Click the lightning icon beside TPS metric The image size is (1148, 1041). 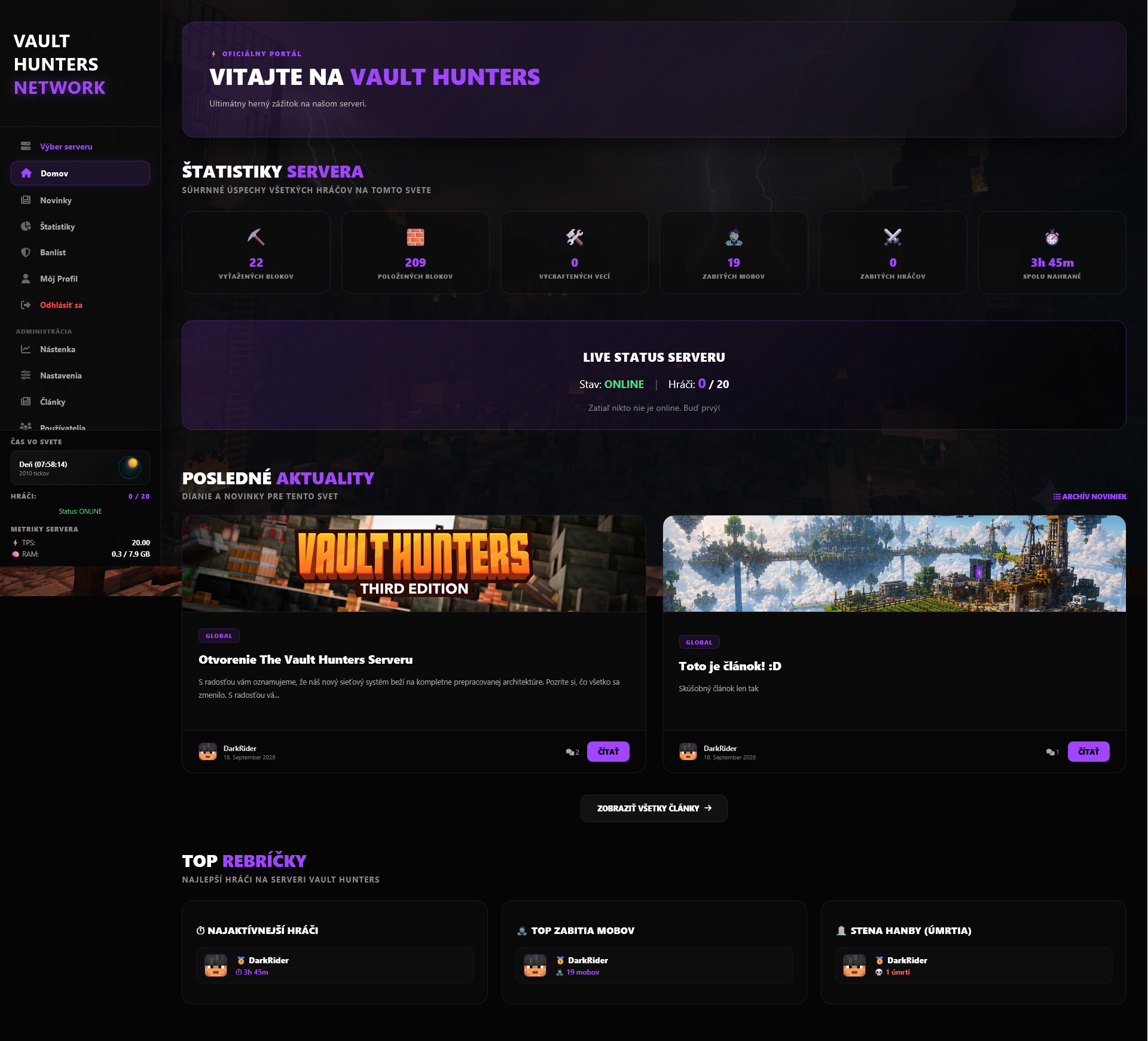(x=16, y=543)
